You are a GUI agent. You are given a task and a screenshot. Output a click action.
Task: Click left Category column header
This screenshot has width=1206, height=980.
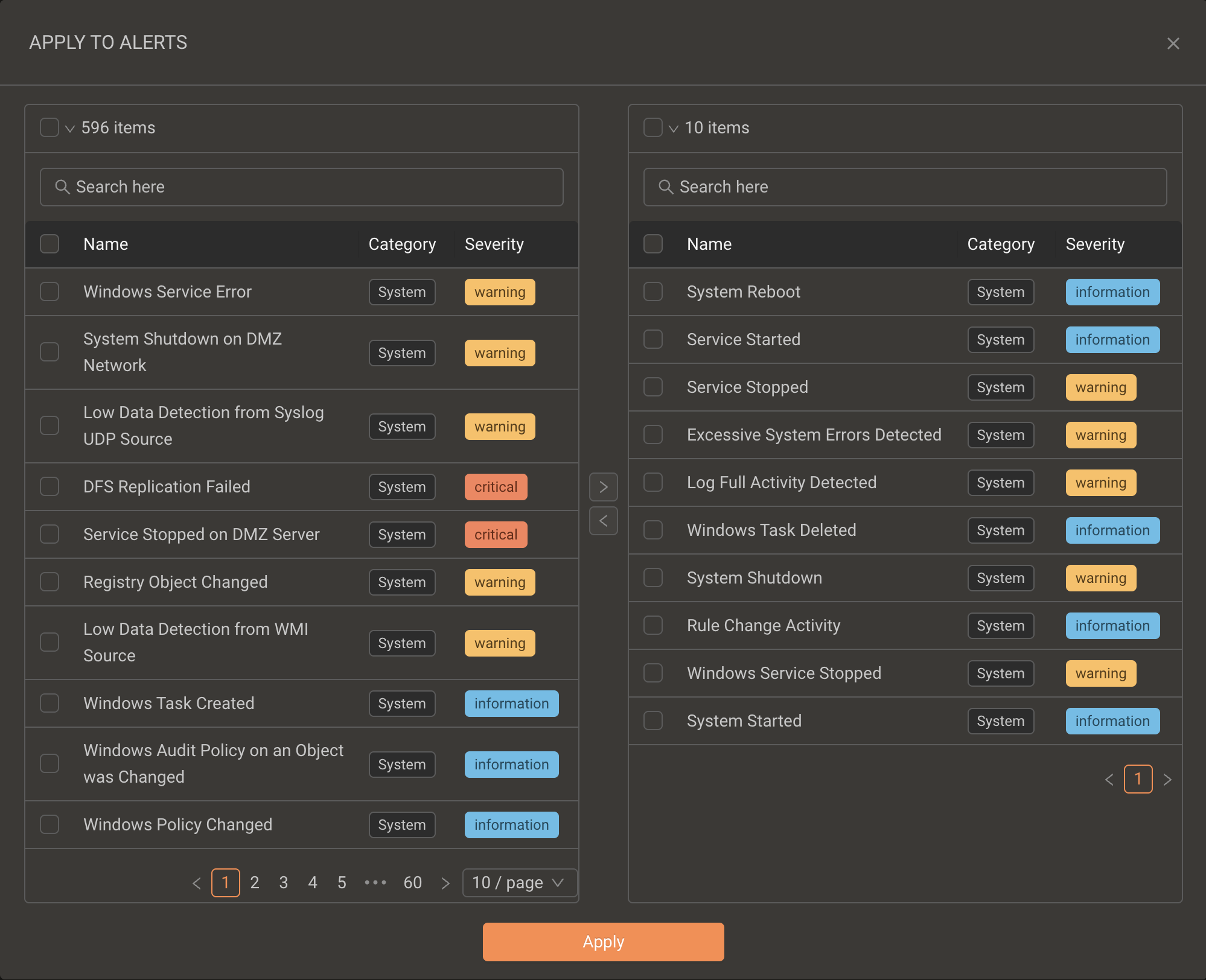point(402,244)
